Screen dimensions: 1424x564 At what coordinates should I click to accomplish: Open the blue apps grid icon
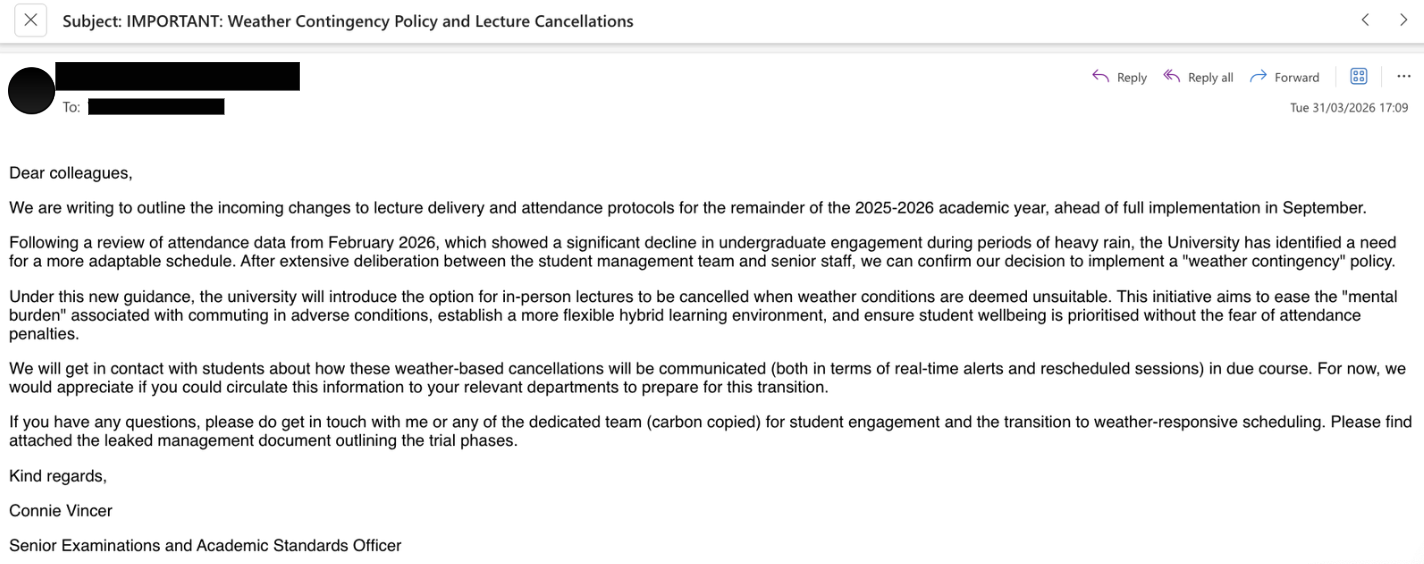pos(1358,77)
